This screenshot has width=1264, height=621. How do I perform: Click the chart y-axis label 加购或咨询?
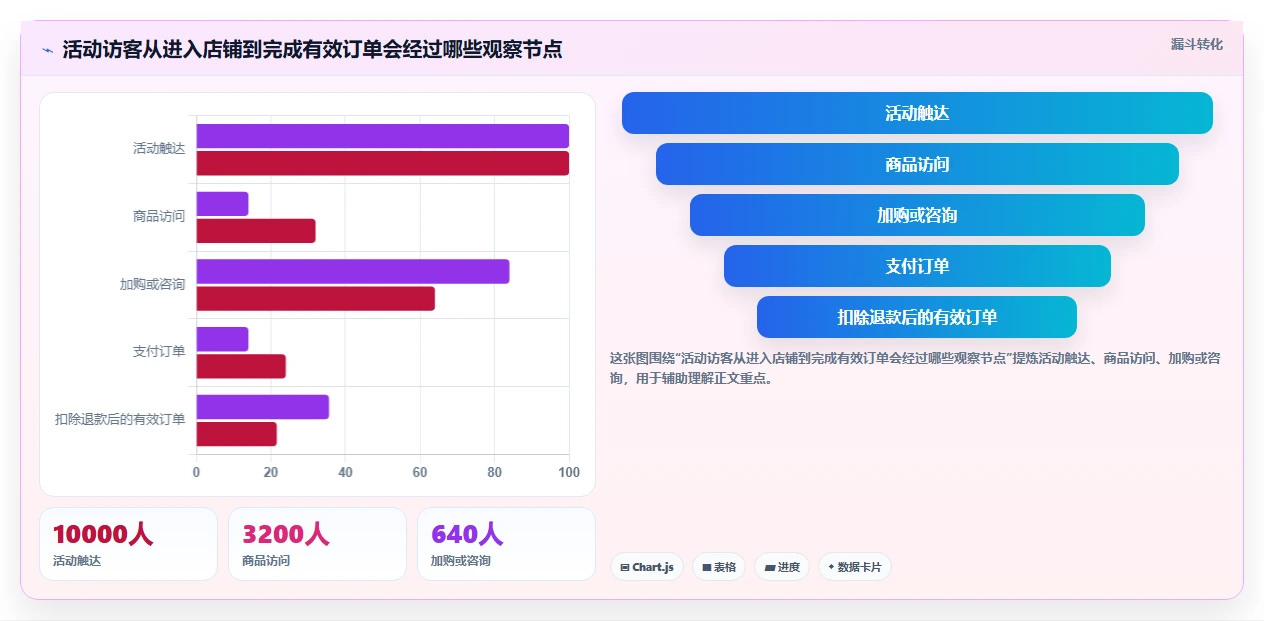(153, 284)
